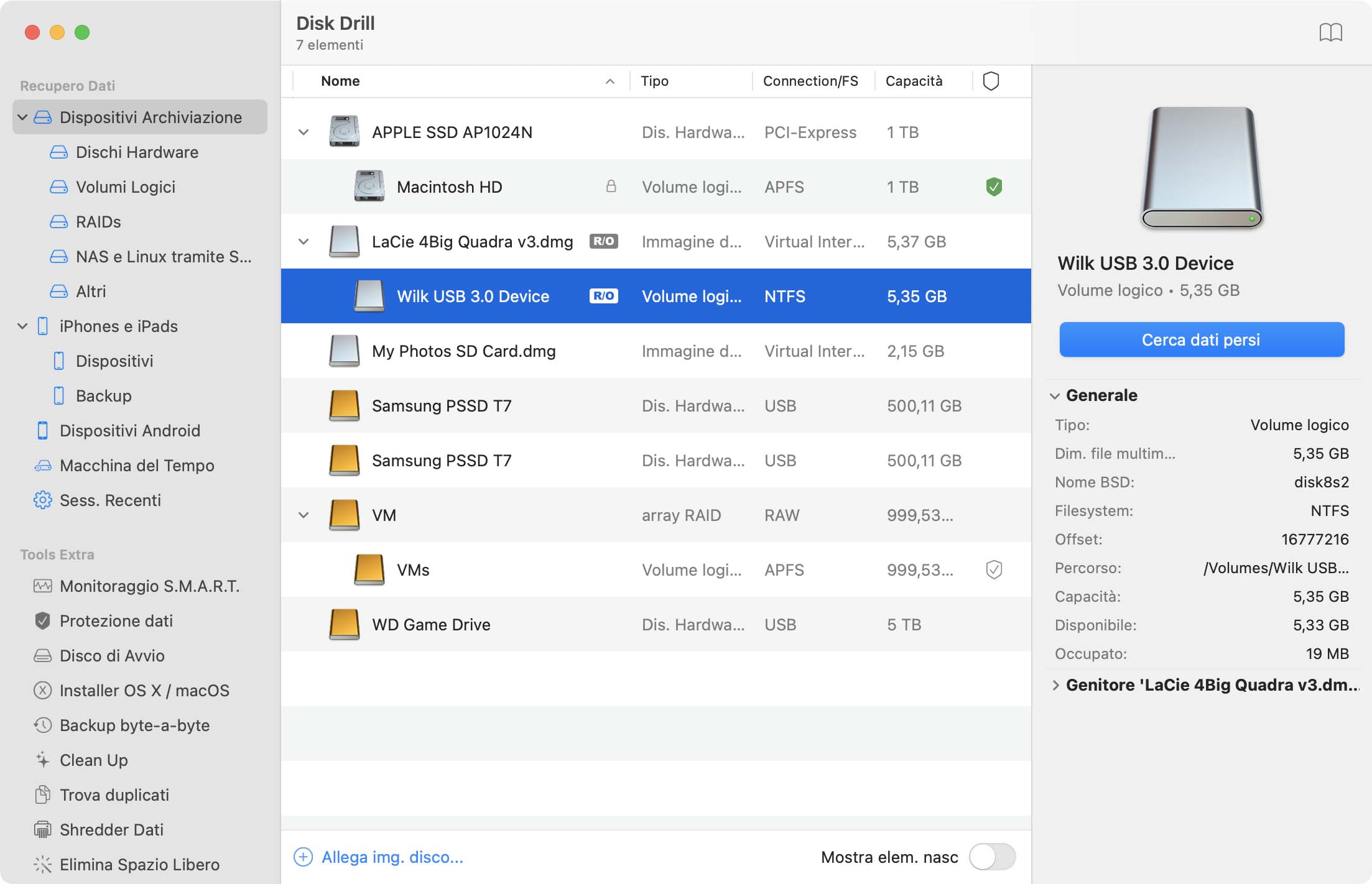Viewport: 1372px width, 884px height.
Task: Click My Photos SD Card.dmg disk icon
Action: (344, 351)
